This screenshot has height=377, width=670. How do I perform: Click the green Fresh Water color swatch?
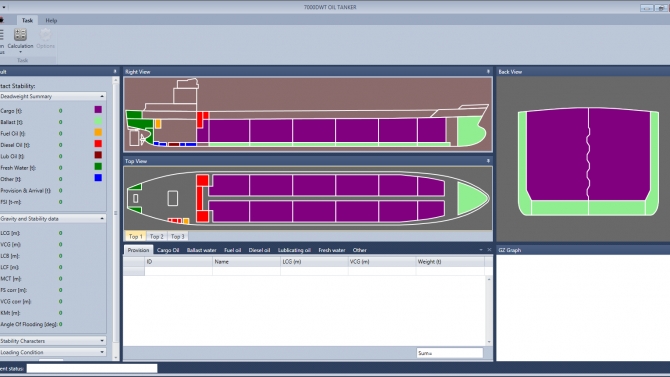coord(98,167)
